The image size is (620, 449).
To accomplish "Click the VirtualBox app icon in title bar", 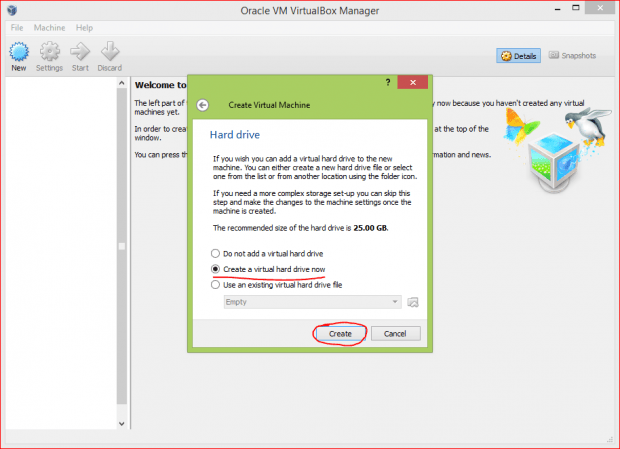I will [12, 10].
